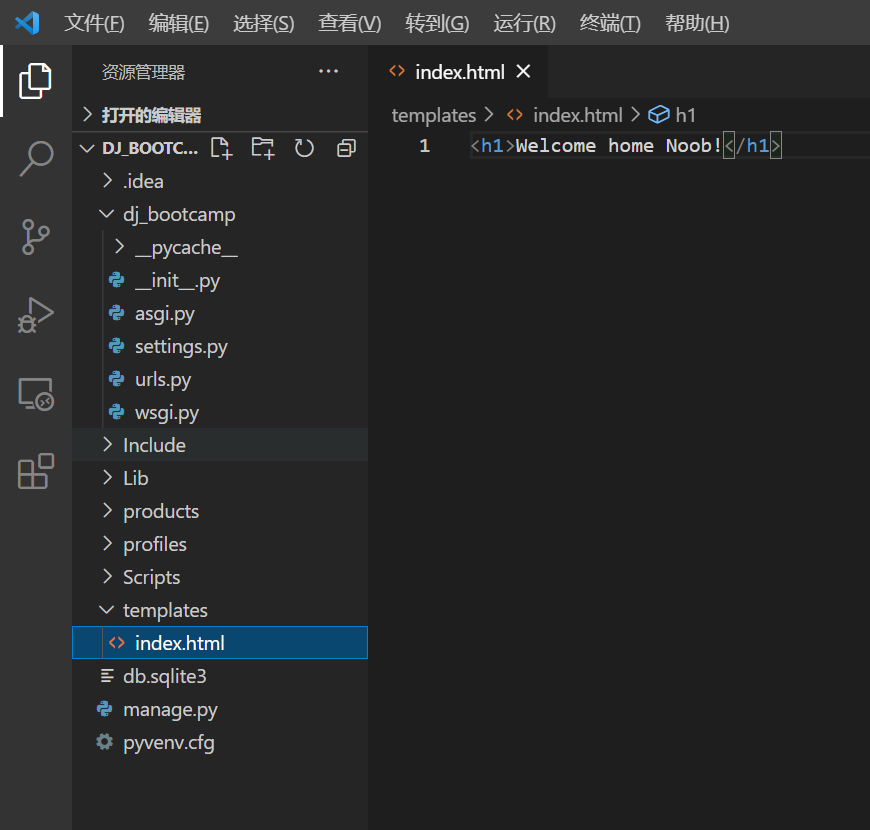Refresh the Explorer file tree

304,147
